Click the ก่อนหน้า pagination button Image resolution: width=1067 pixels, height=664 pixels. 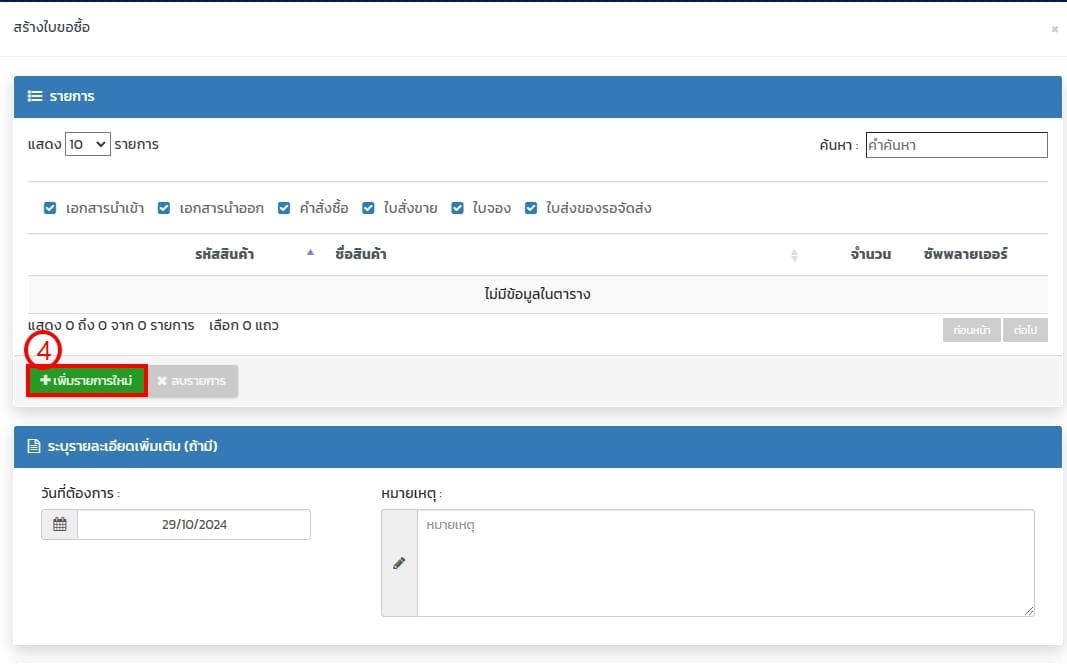click(x=971, y=330)
